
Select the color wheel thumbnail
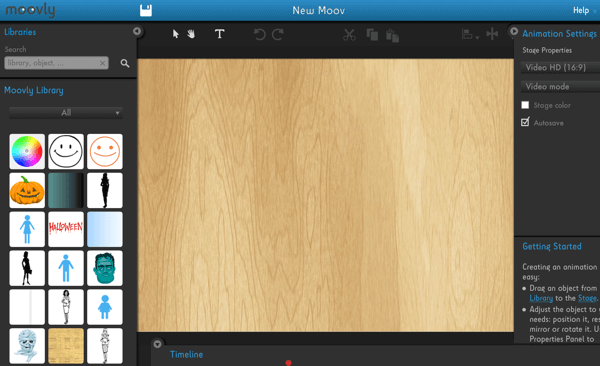[27, 151]
